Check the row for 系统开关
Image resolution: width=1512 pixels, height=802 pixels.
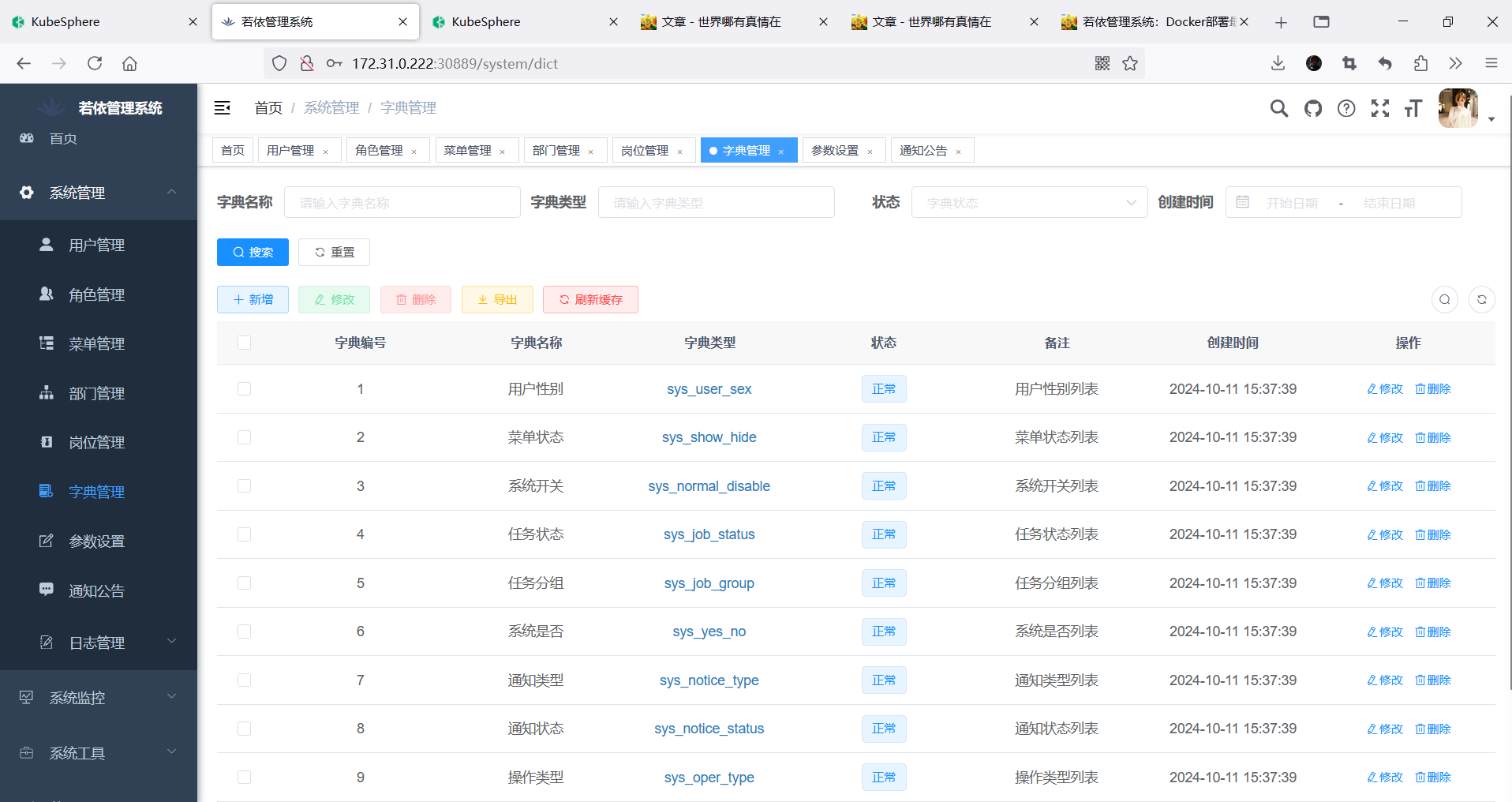[x=244, y=485]
